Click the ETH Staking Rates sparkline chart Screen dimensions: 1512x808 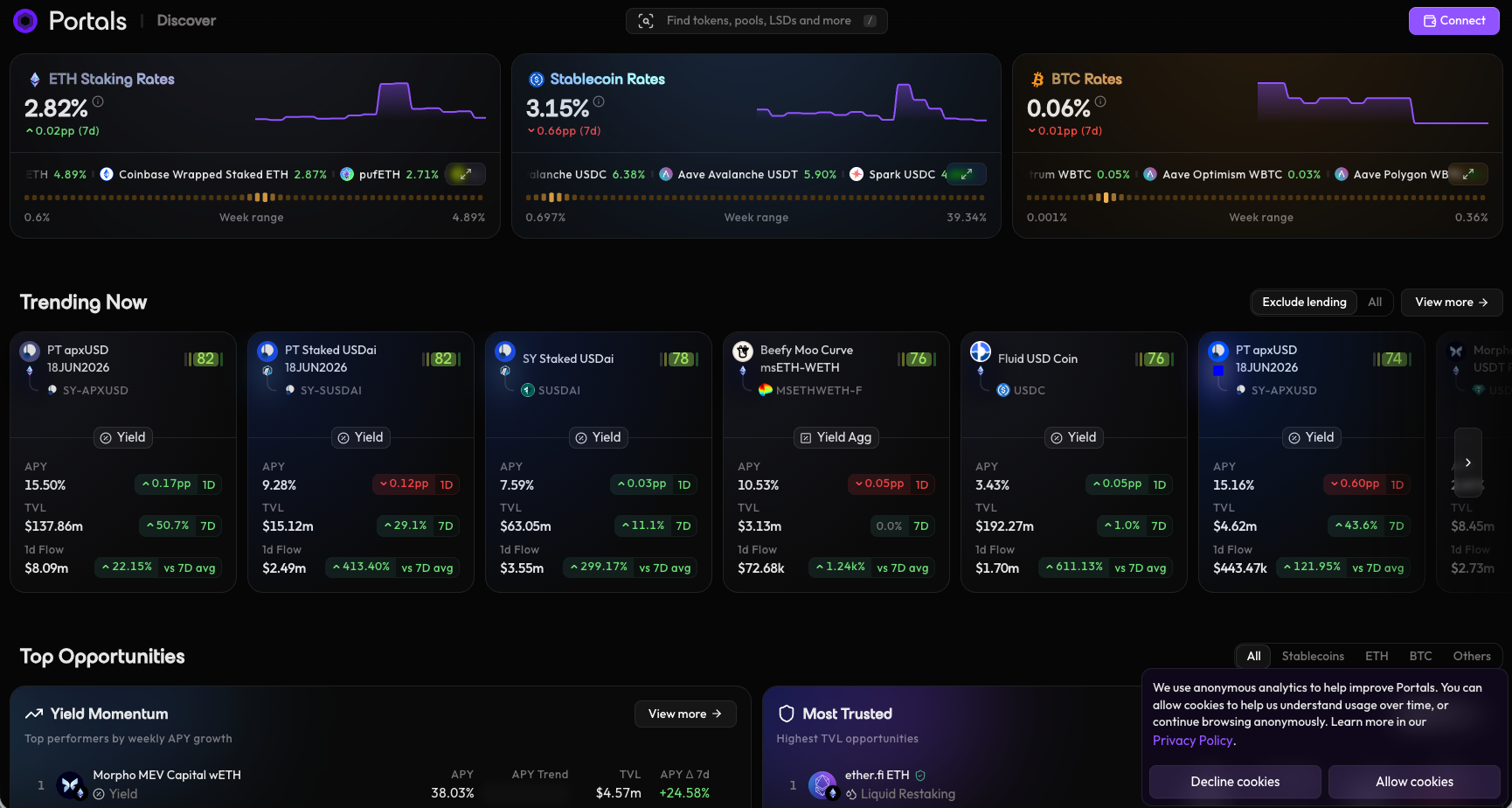(371, 101)
